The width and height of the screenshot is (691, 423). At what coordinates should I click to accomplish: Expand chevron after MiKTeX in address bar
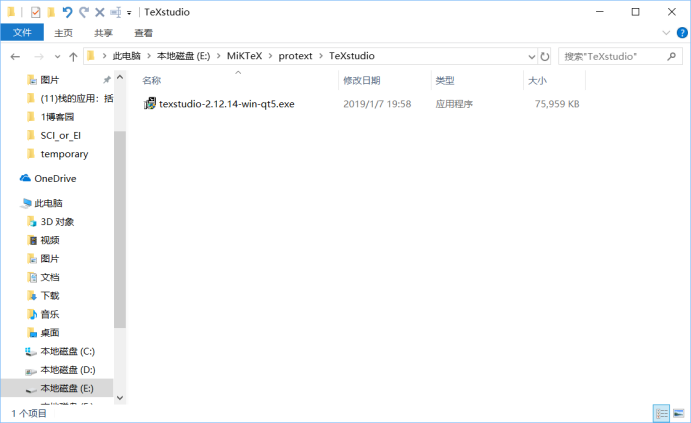pos(270,56)
